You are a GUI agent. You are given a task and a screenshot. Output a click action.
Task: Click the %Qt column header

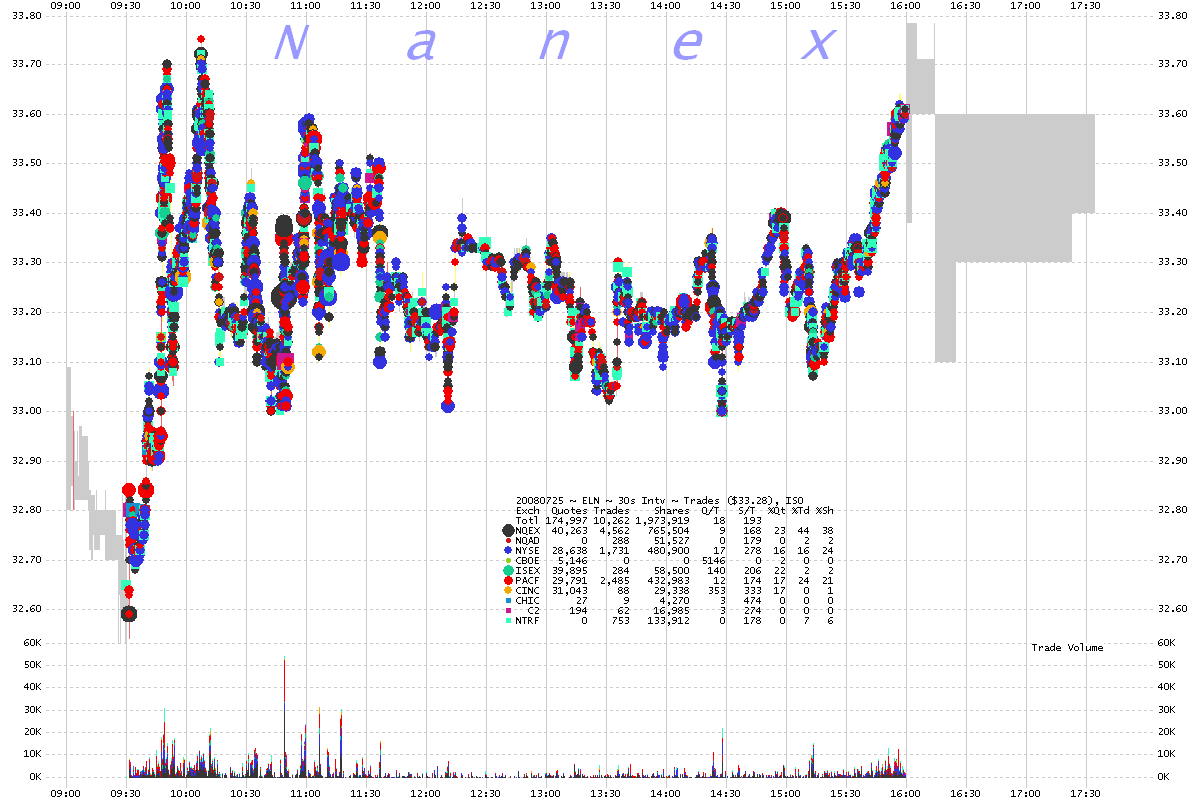tap(777, 511)
